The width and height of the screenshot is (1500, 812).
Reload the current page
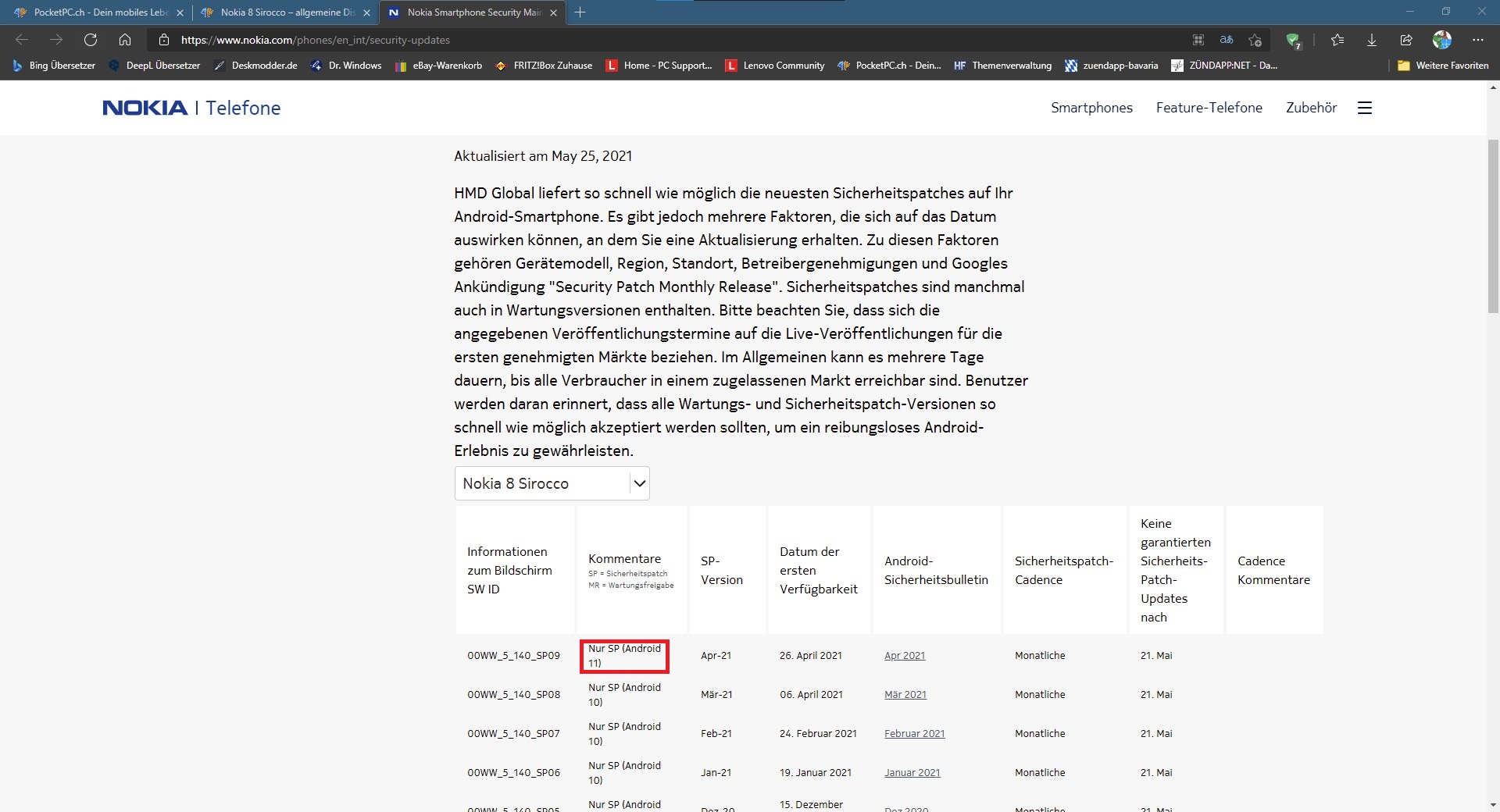[x=91, y=40]
